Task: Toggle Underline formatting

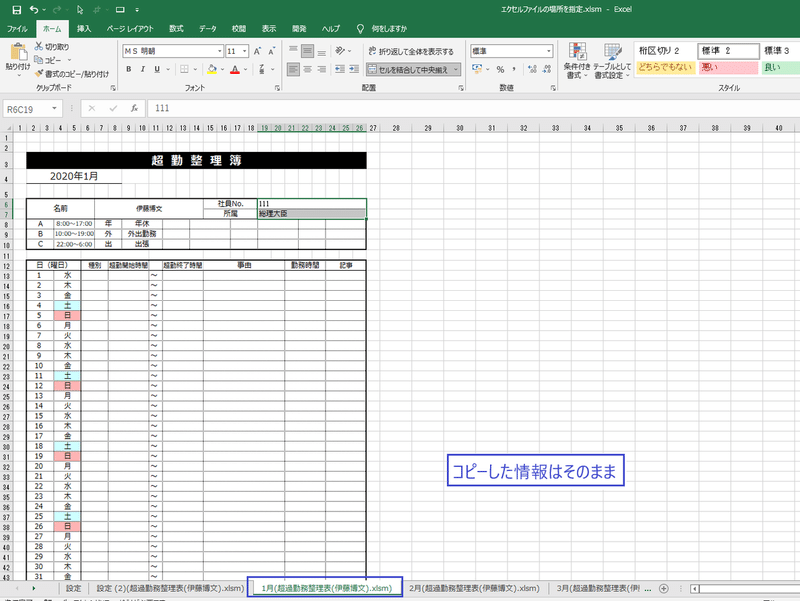Action: point(157,69)
